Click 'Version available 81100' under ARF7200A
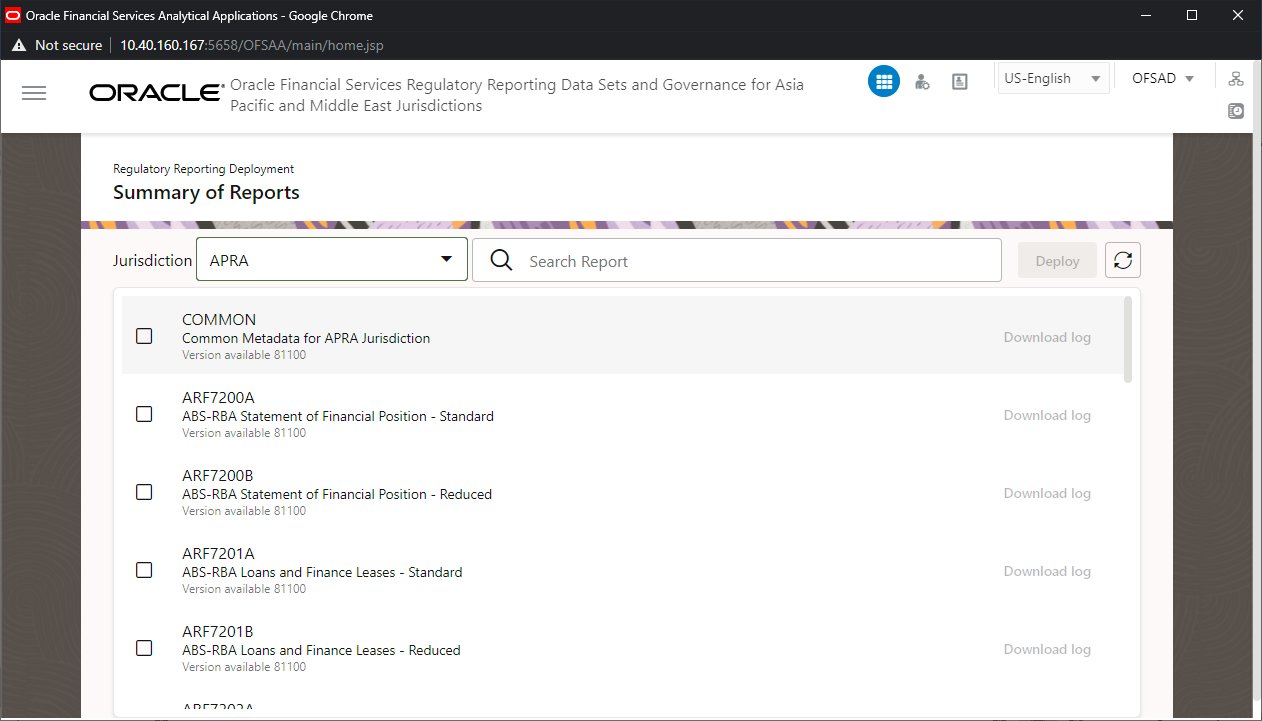Image resolution: width=1262 pixels, height=721 pixels. pyautogui.click(x=244, y=433)
